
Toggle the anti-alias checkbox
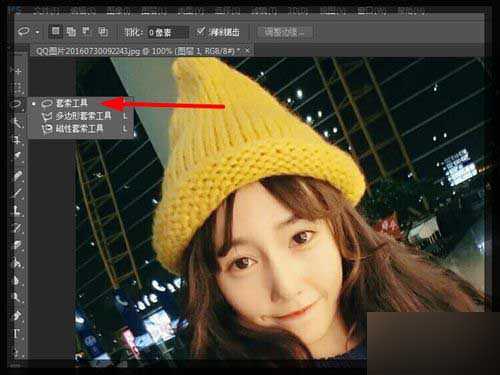201,31
